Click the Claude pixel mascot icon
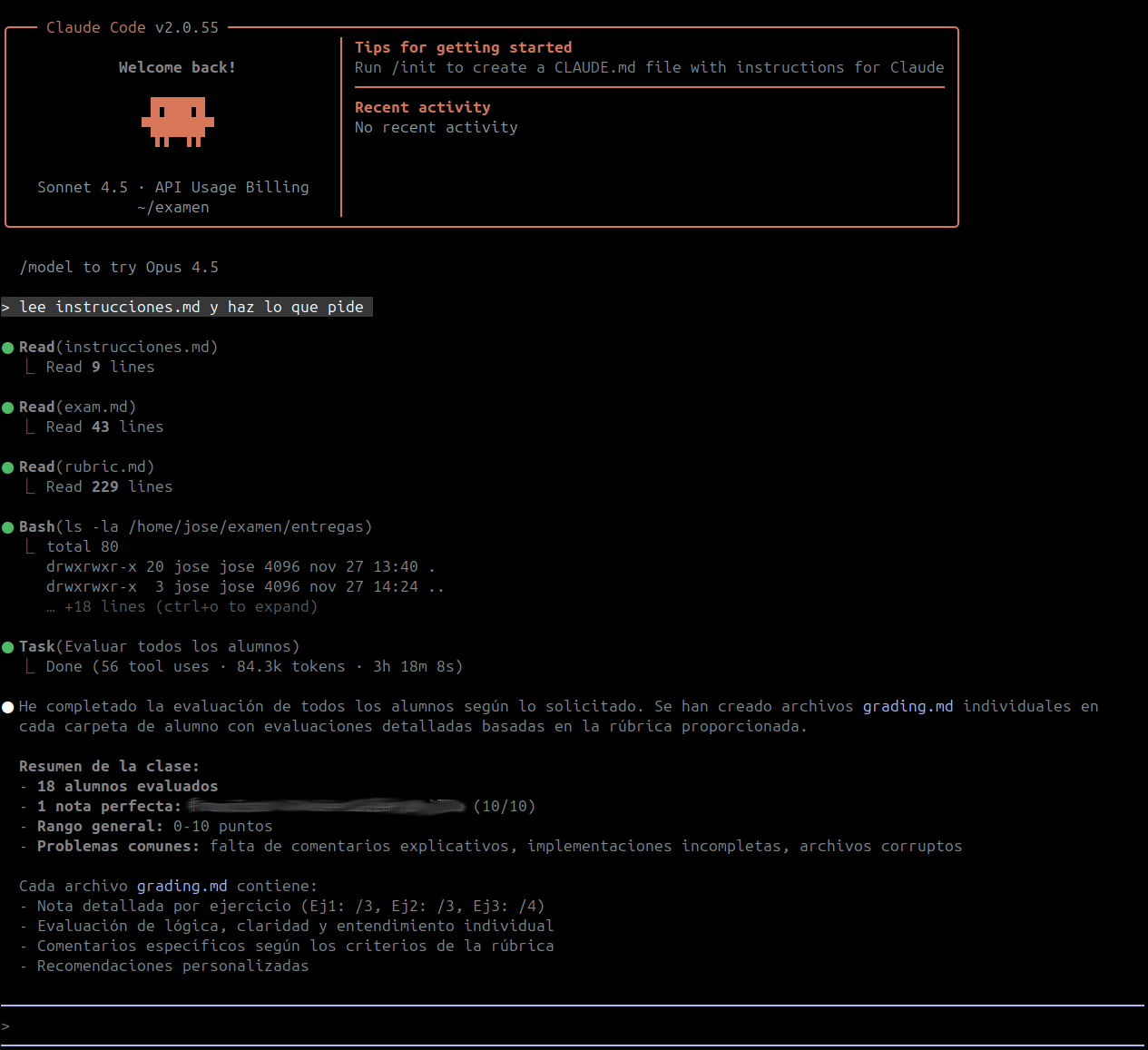The image size is (1148, 1050). click(x=177, y=122)
